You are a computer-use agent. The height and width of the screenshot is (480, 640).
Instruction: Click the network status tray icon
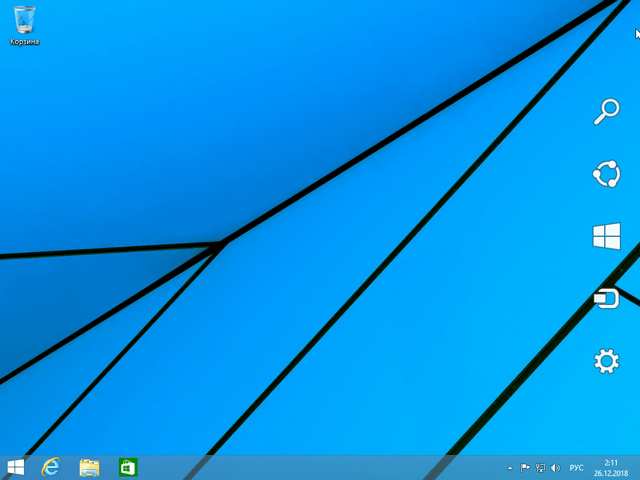click(x=540, y=467)
